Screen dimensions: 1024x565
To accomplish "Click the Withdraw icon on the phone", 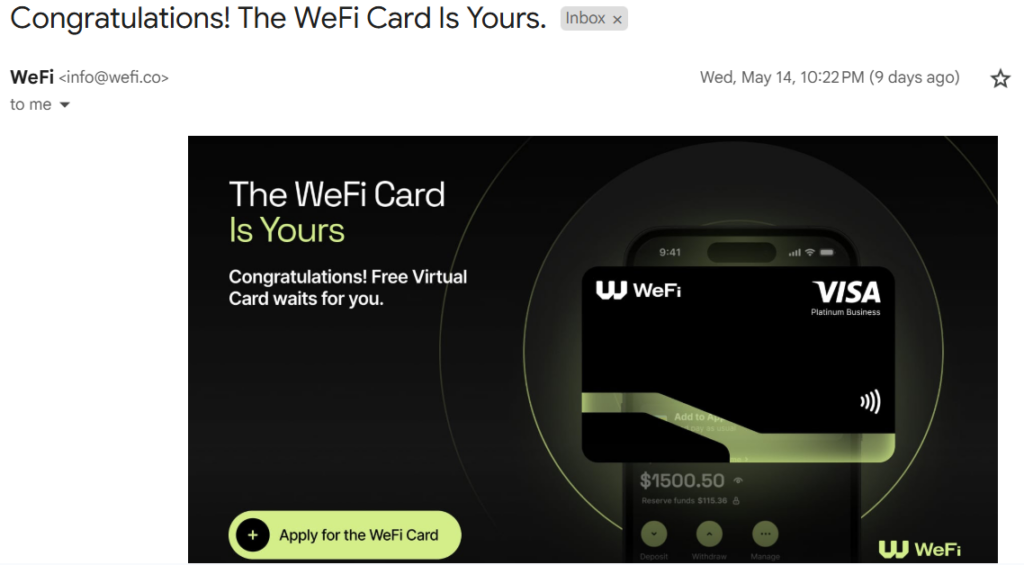I will pyautogui.click(x=709, y=534).
